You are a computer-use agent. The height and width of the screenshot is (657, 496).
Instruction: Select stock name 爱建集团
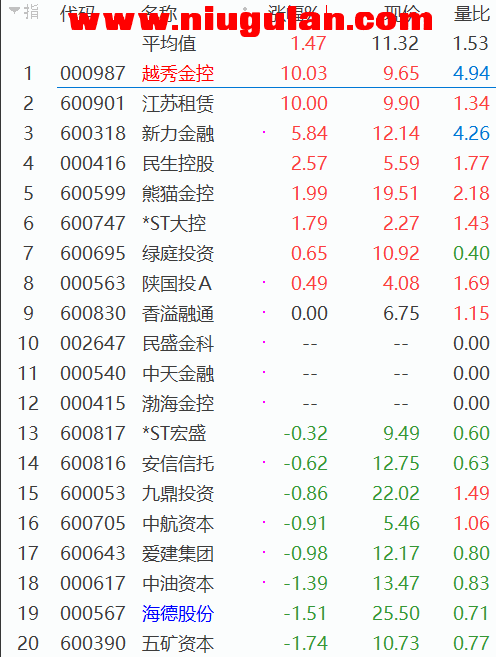[178, 554]
